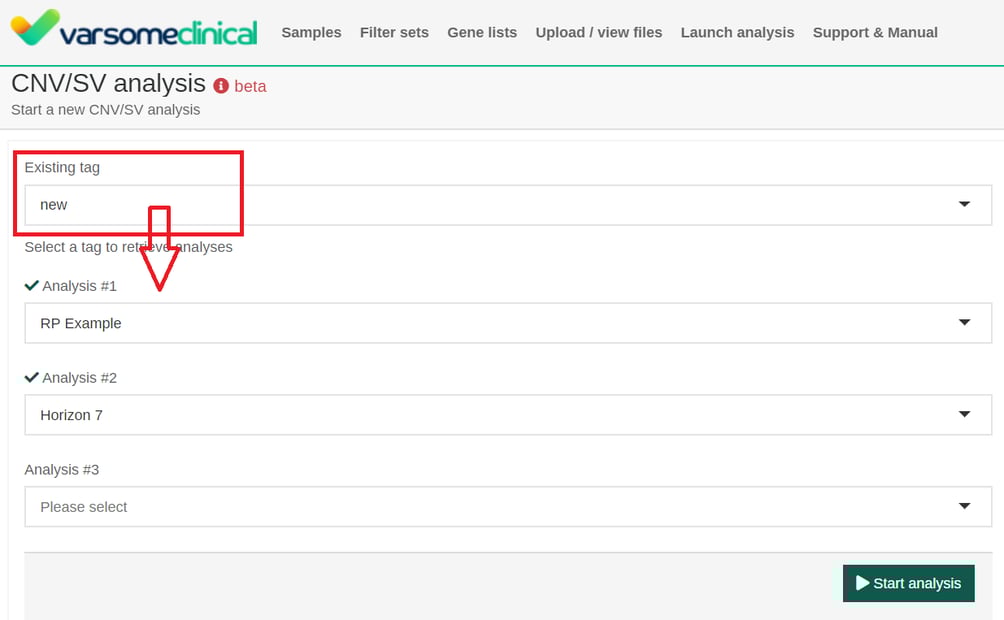Screen dimensions: 1004x620
Task: Open the Samples menu
Action: pyautogui.click(x=311, y=32)
